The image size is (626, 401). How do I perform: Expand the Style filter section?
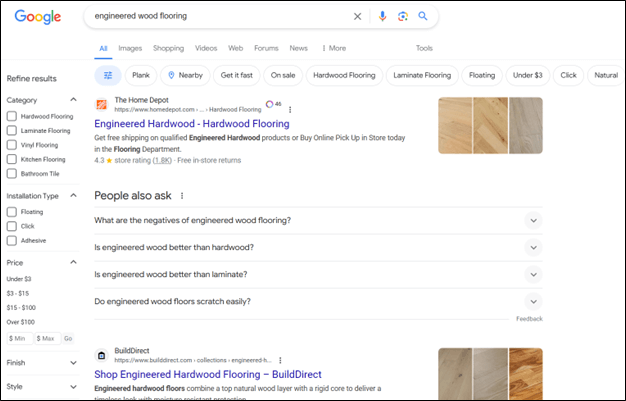(x=73, y=387)
